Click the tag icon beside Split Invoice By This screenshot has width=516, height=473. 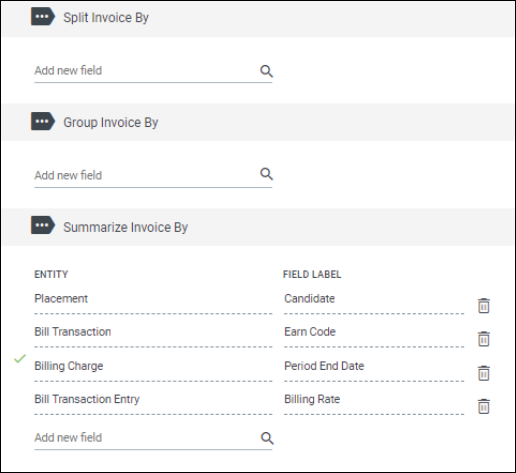[x=43, y=16]
